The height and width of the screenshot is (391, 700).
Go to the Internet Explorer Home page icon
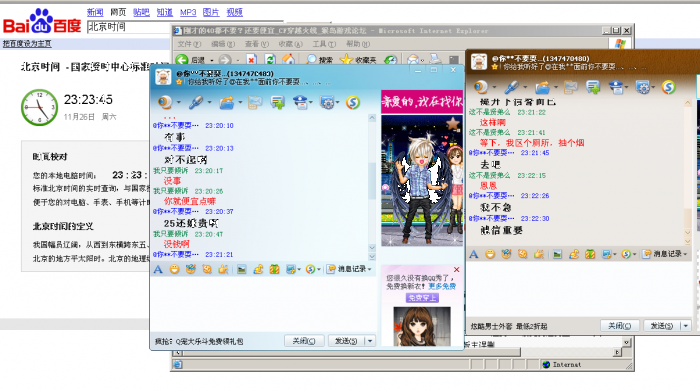(288, 59)
